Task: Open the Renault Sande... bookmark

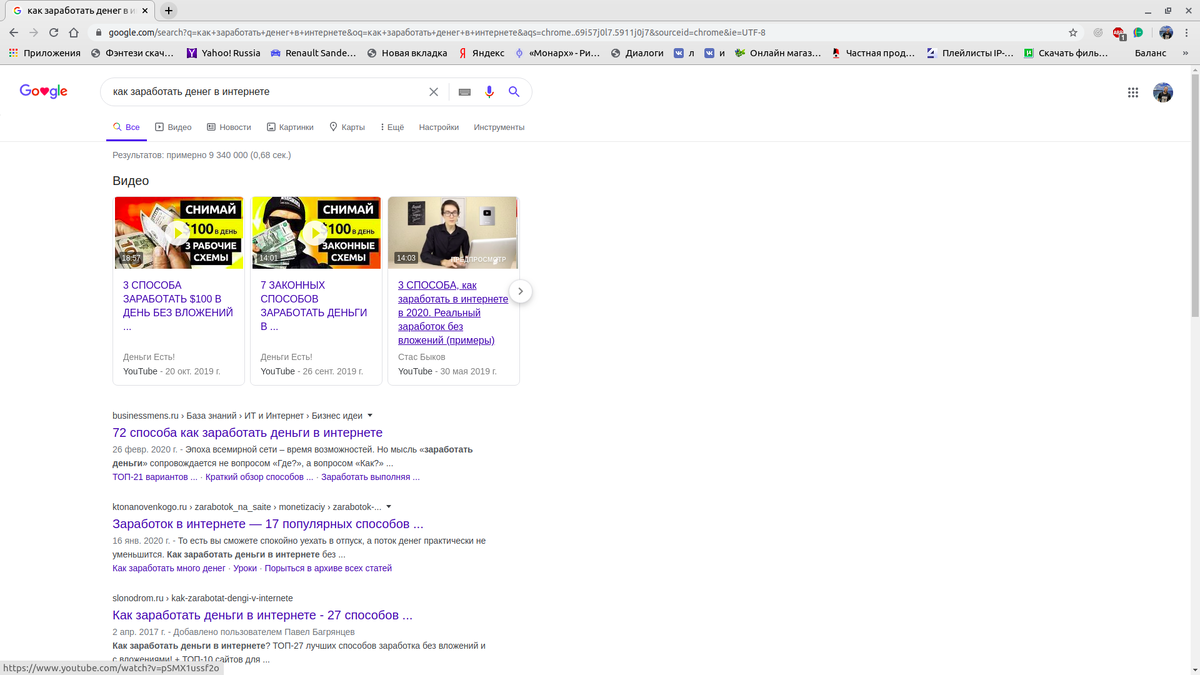Action: (313, 53)
